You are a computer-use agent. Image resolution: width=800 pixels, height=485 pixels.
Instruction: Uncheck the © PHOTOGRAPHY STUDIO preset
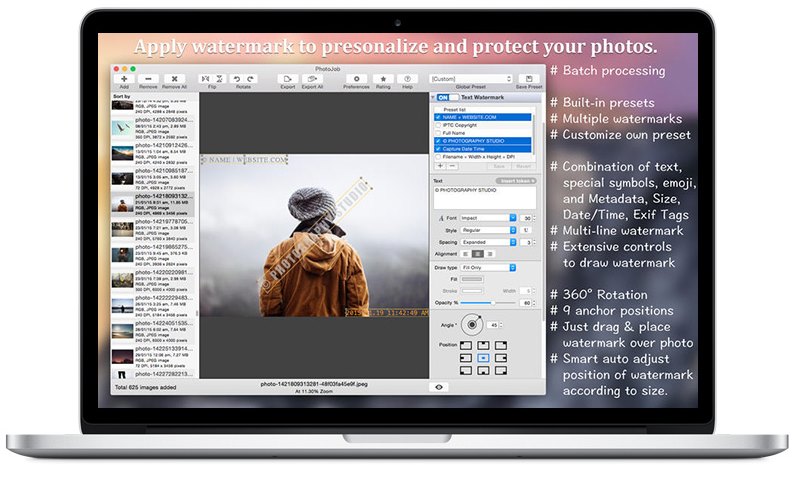coord(438,141)
